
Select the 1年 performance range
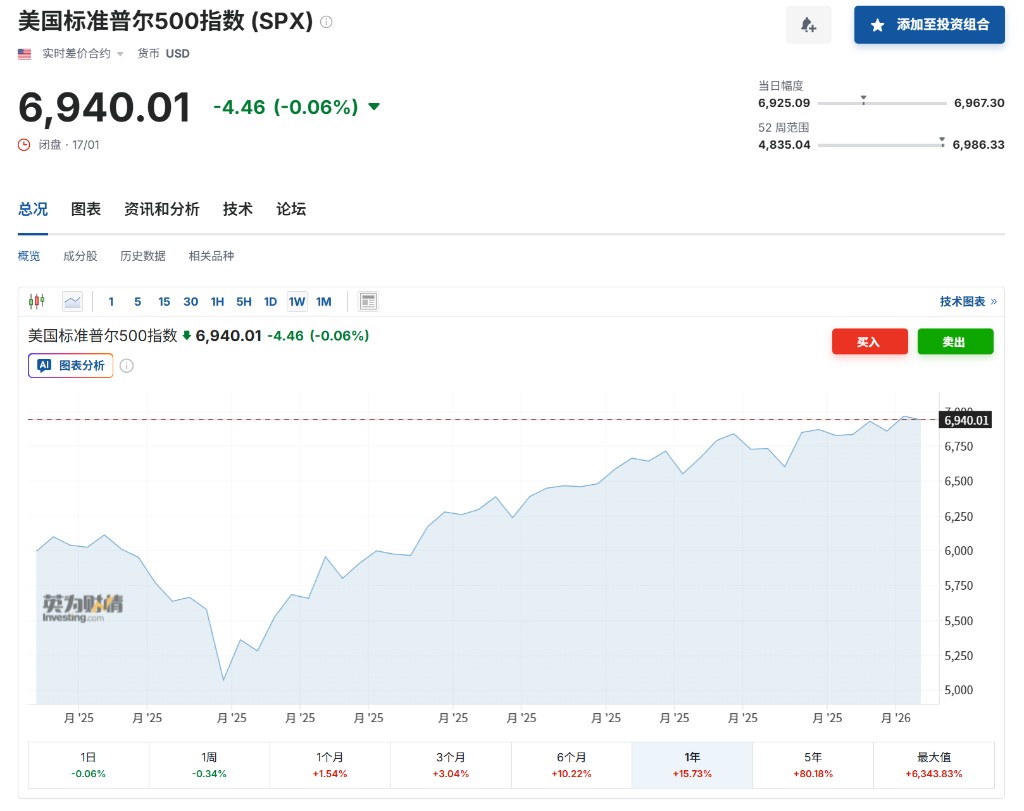(691, 765)
